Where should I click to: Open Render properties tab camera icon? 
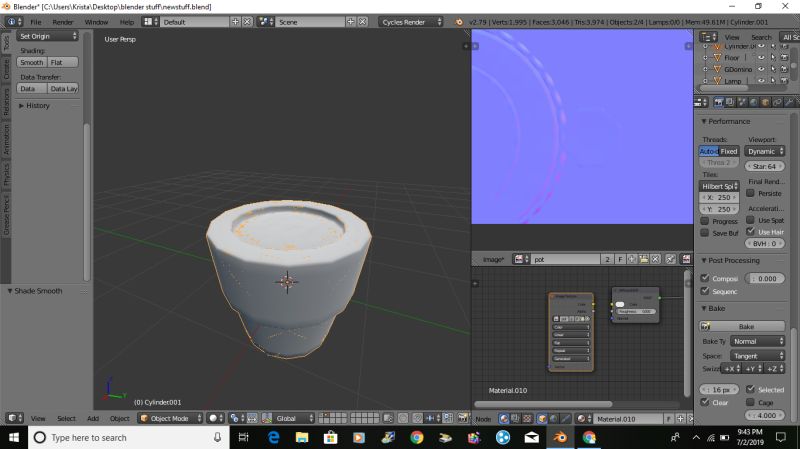click(x=718, y=102)
